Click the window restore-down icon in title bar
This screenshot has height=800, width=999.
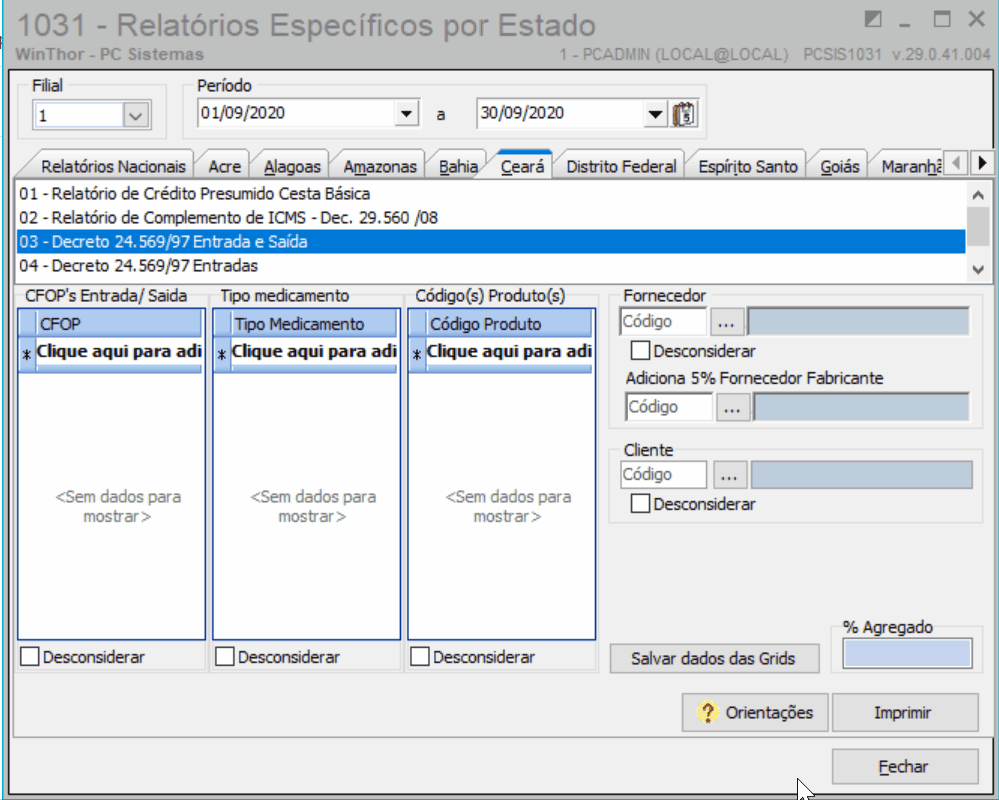click(x=873, y=20)
